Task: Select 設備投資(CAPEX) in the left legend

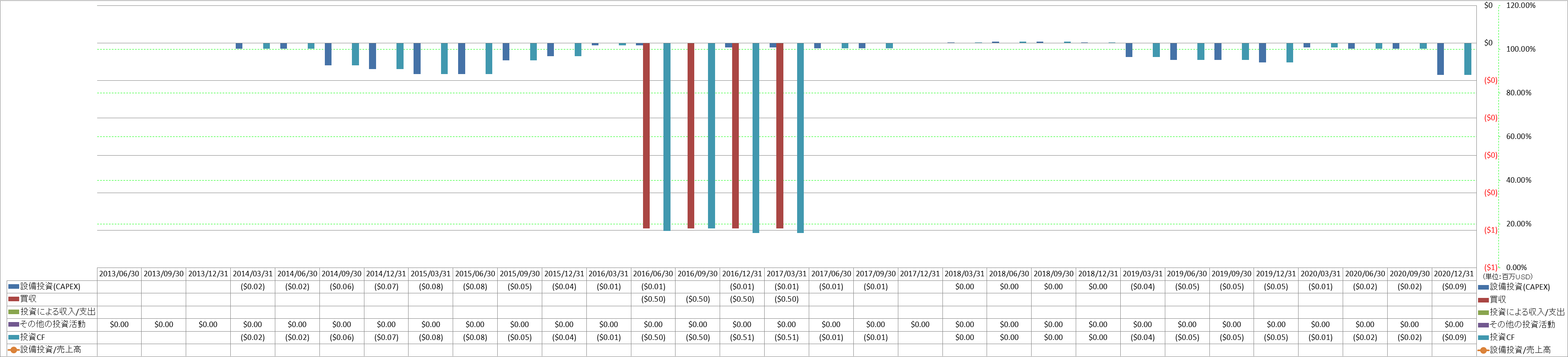Action: [x=50, y=286]
